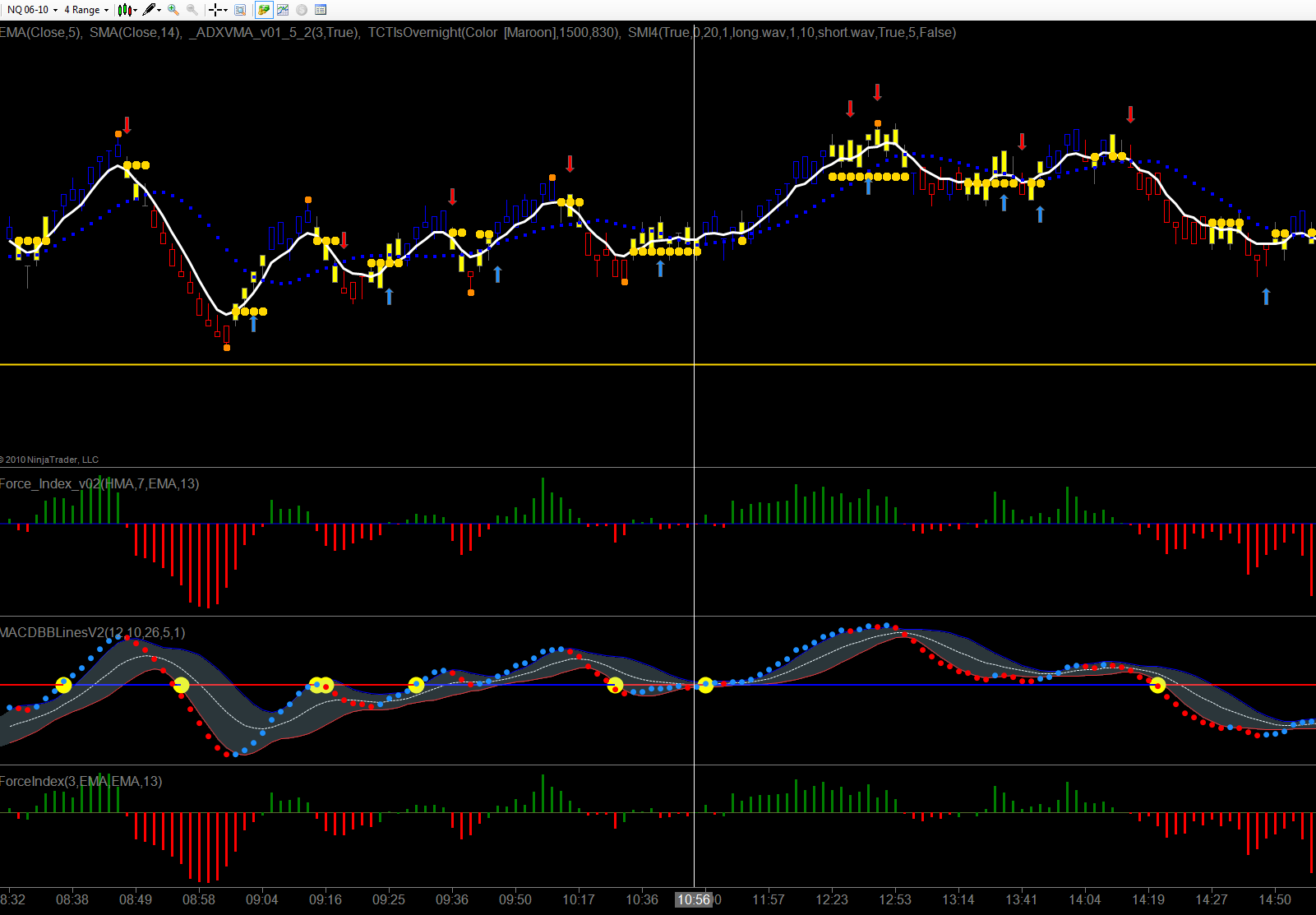Open the 4 Range interval dropdown
1316x915 pixels.
pyautogui.click(x=86, y=10)
